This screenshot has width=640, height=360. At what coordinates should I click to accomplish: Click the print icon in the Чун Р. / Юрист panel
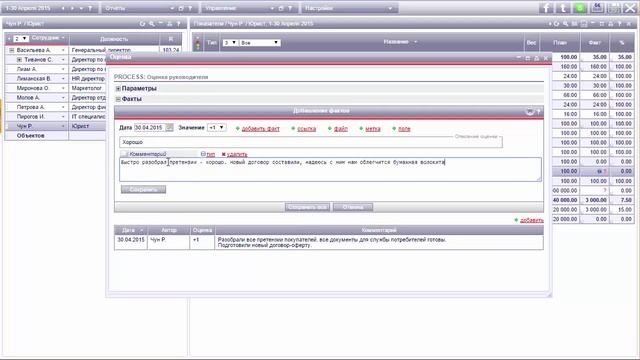pyautogui.click(x=170, y=24)
